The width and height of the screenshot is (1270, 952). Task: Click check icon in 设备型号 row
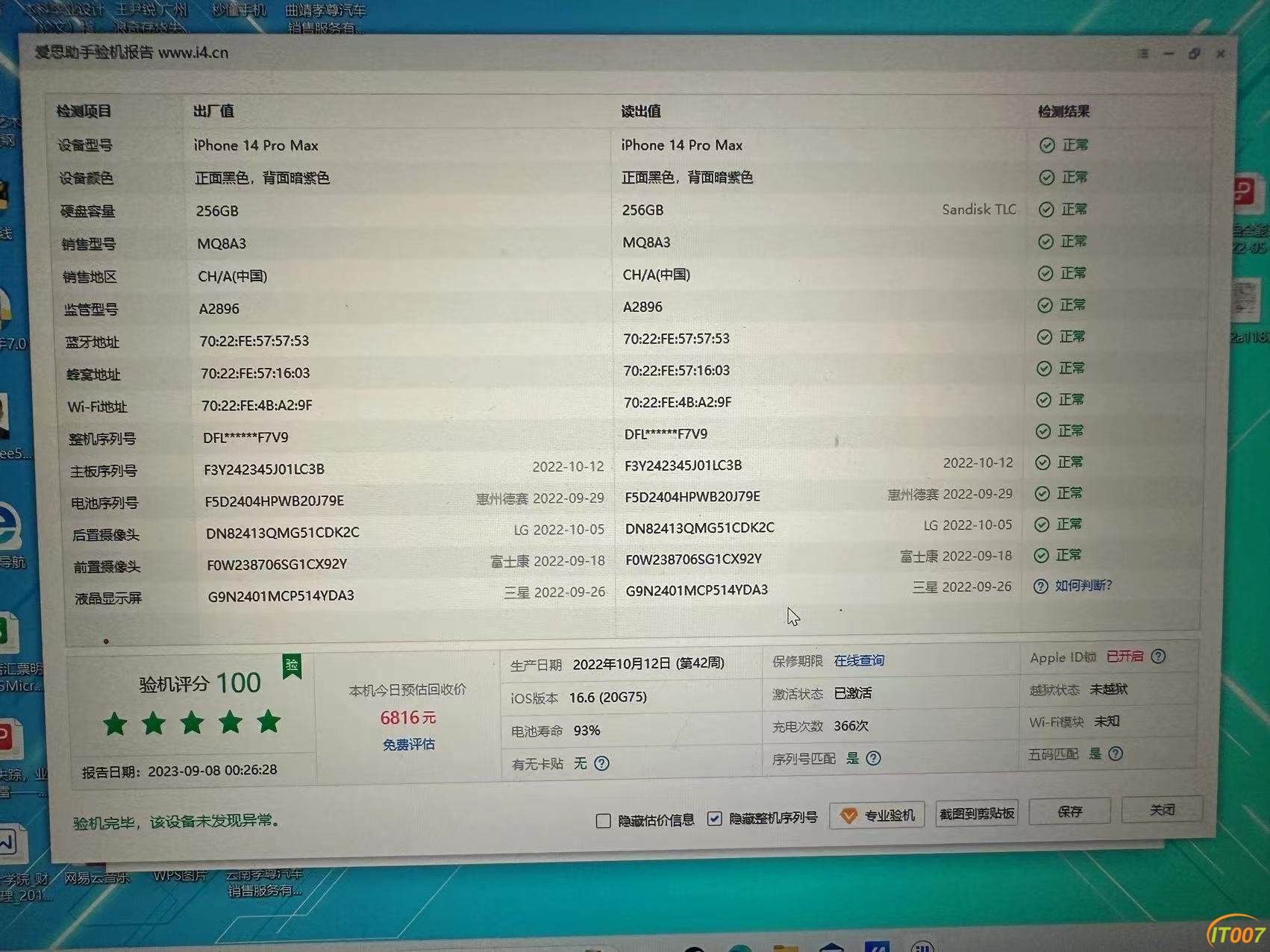click(1047, 145)
